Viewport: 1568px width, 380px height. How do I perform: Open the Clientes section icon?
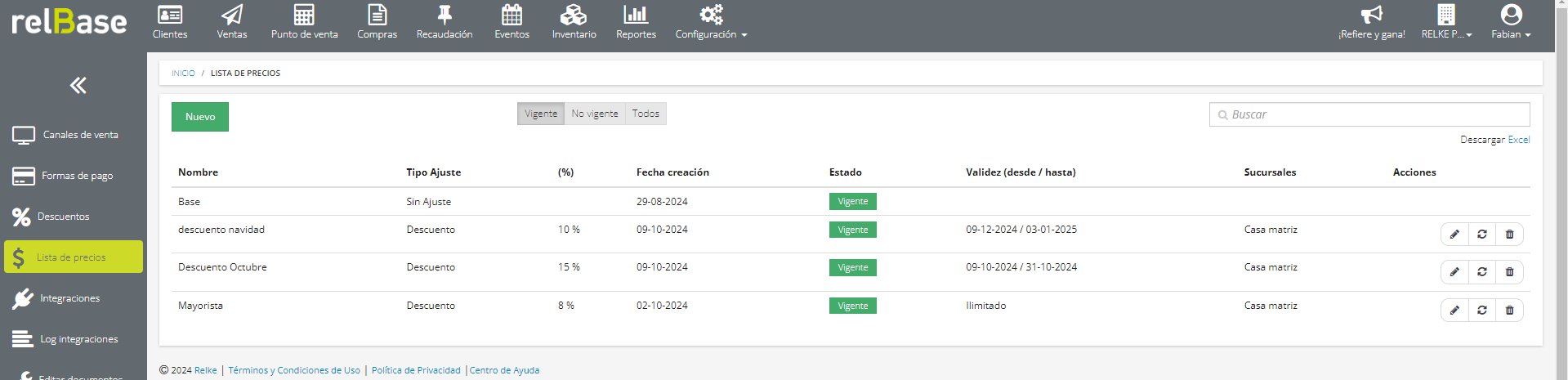170,15
